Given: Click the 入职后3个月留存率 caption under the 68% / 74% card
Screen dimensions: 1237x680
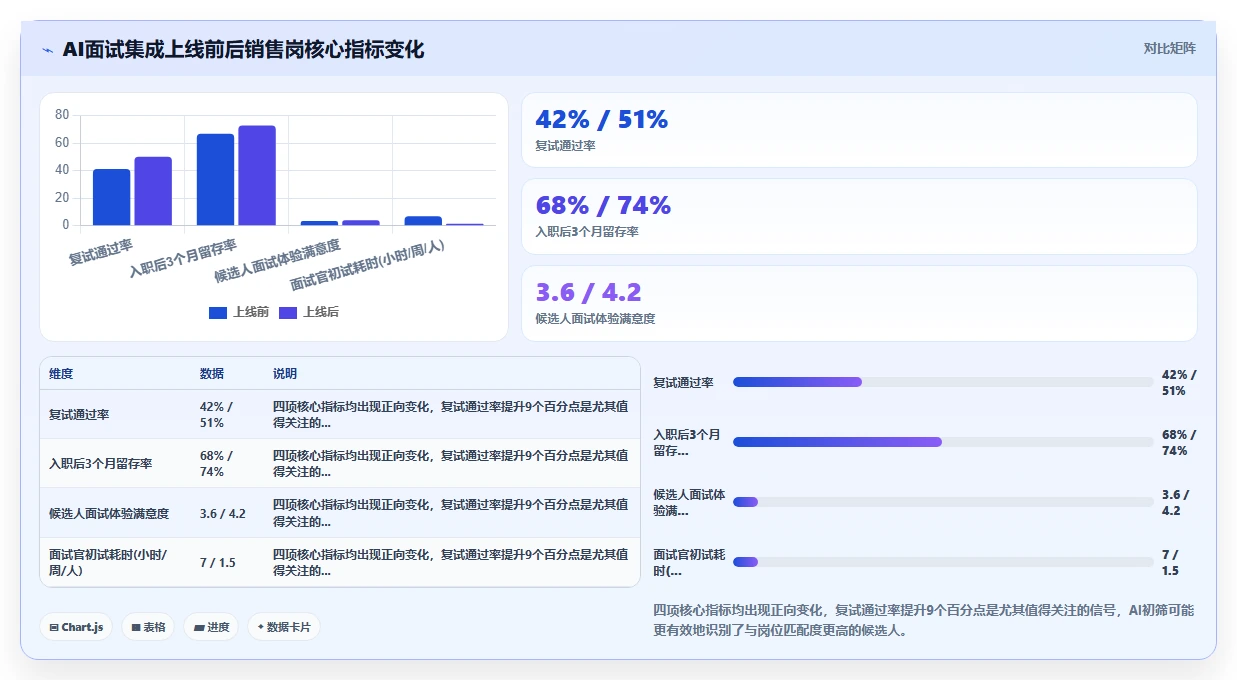Looking at the screenshot, I should click(x=587, y=232).
